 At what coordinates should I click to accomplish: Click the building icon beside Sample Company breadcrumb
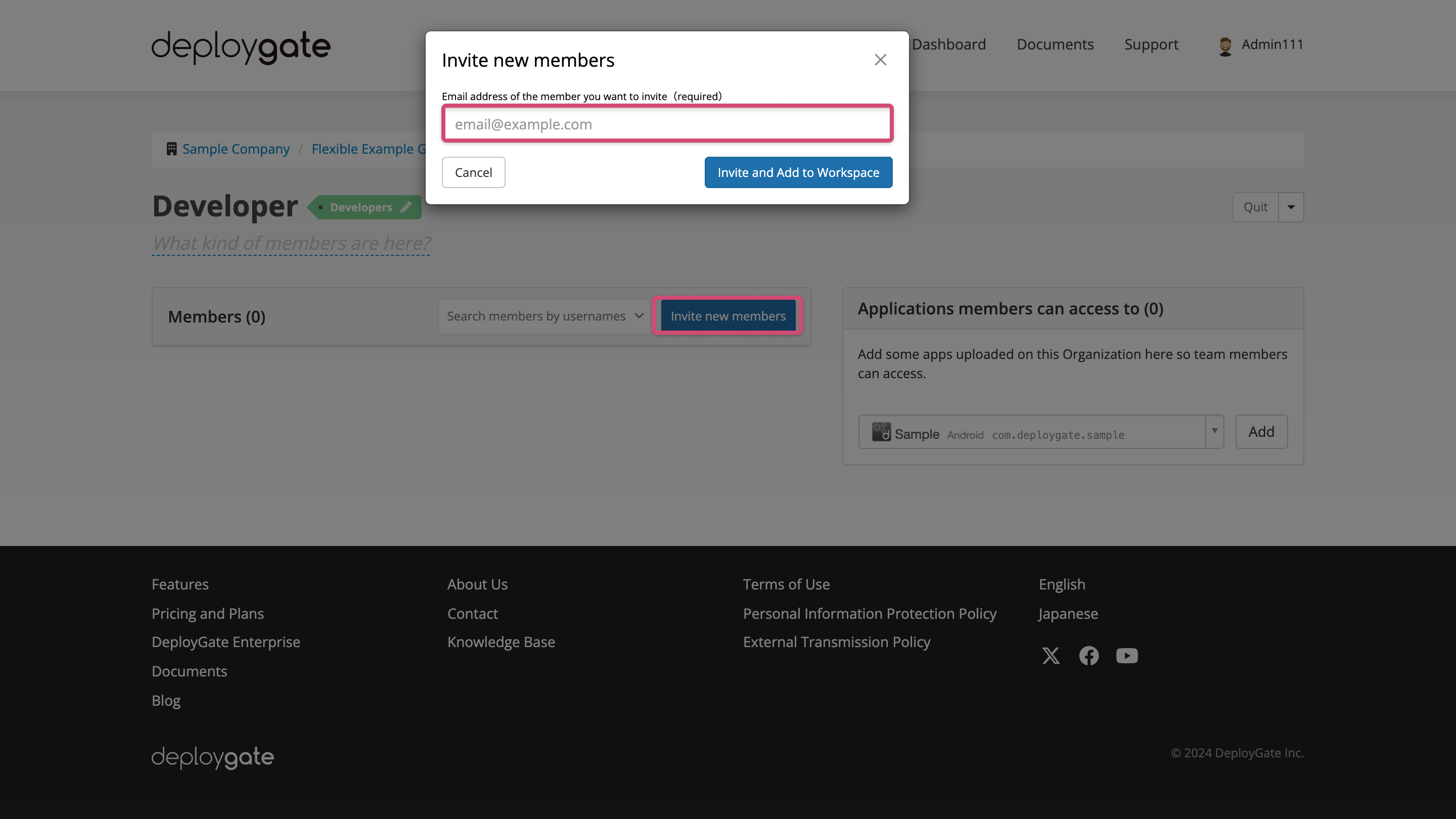[171, 148]
